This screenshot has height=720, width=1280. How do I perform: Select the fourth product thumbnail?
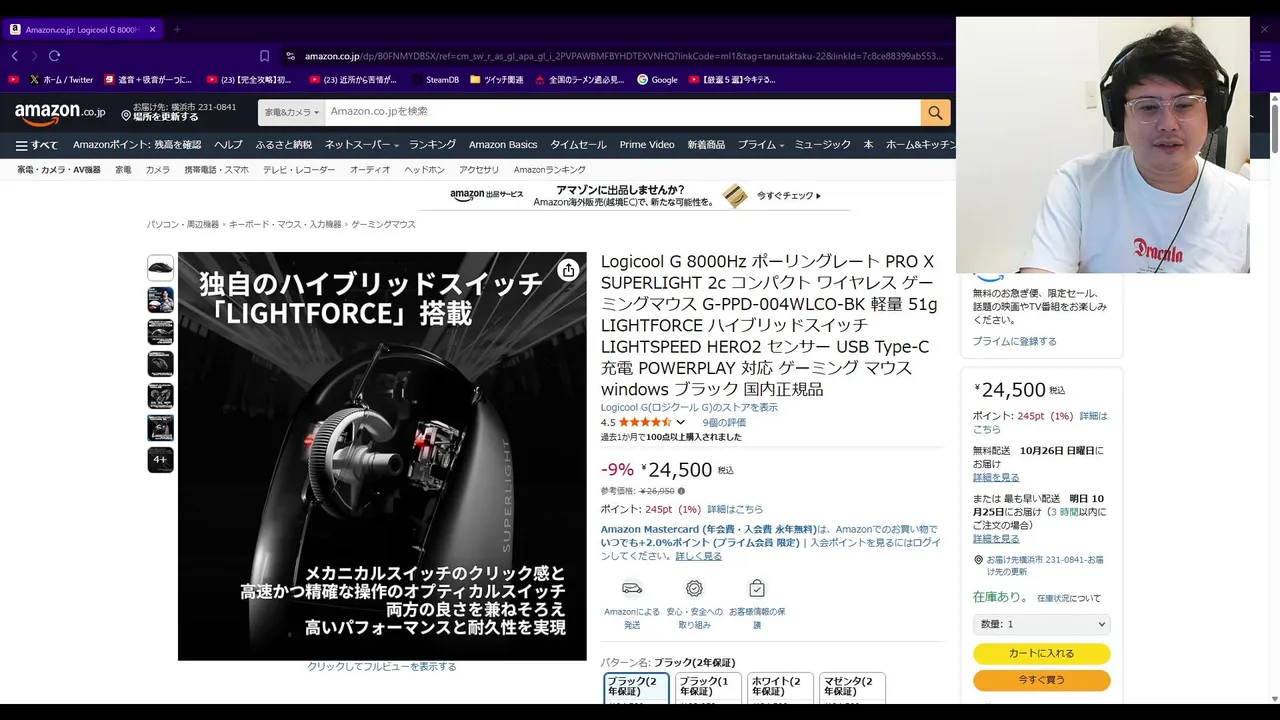(160, 364)
